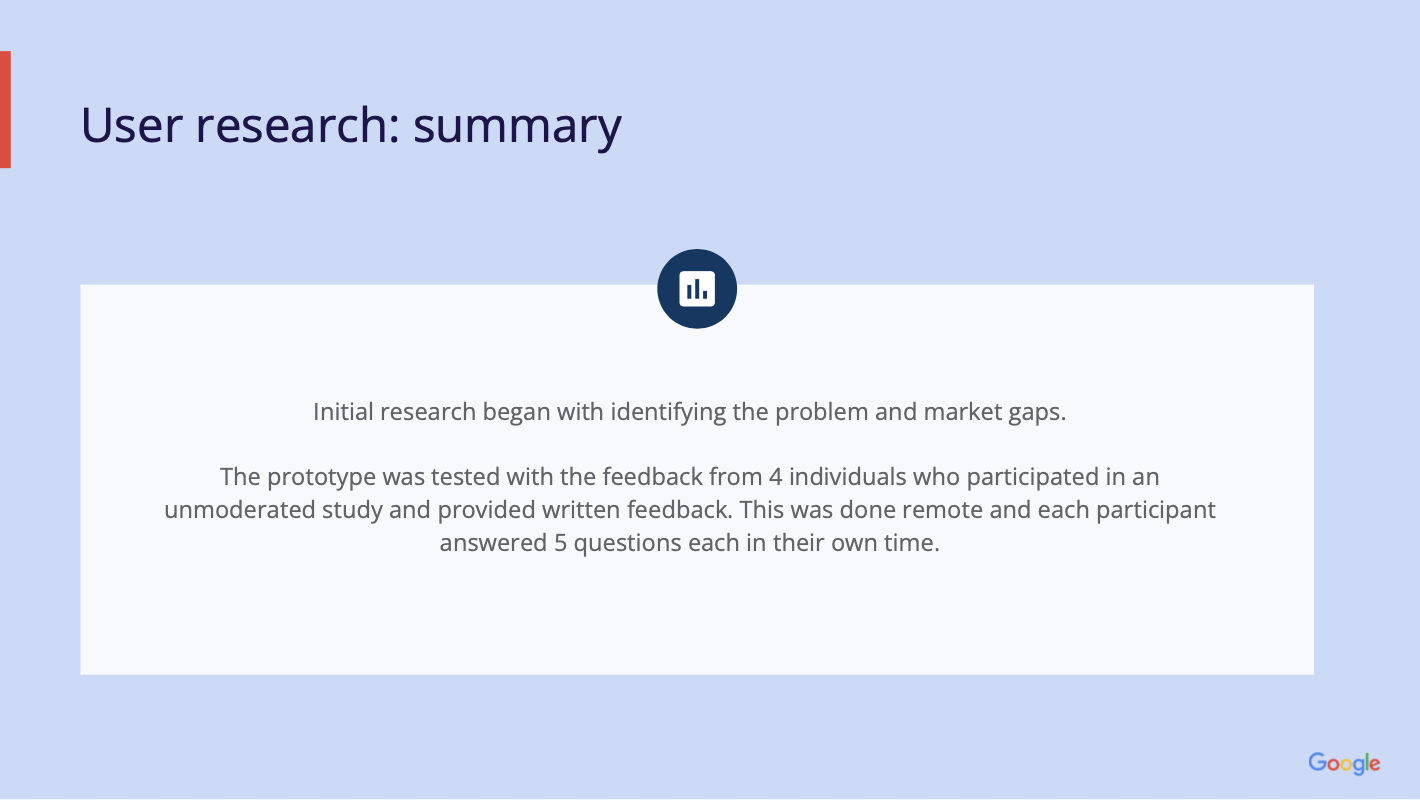Click the word 'remote' in the paragraph
The height and width of the screenshot is (800, 1420).
[x=961, y=510]
